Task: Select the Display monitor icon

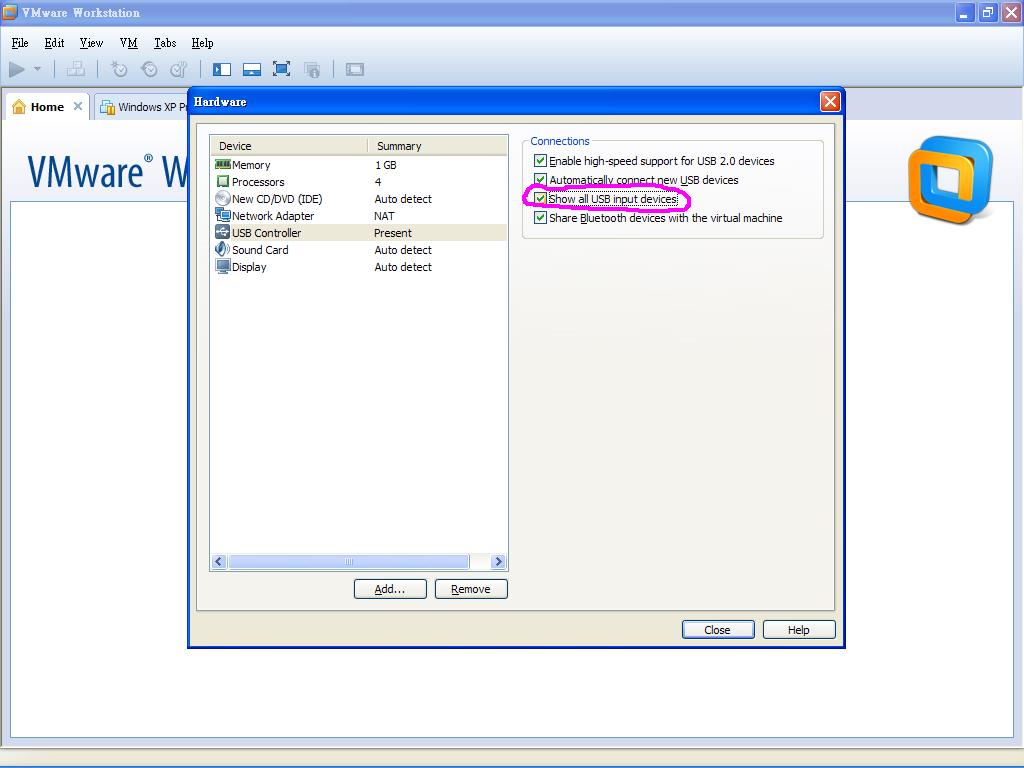Action: 223,266
